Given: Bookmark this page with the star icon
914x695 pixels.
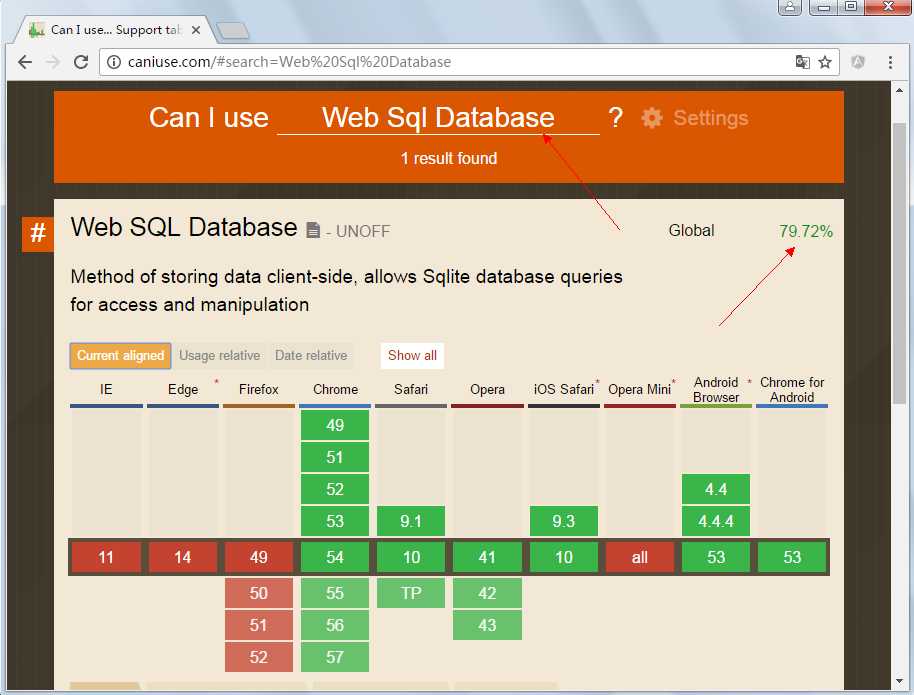Looking at the screenshot, I should click(x=825, y=62).
